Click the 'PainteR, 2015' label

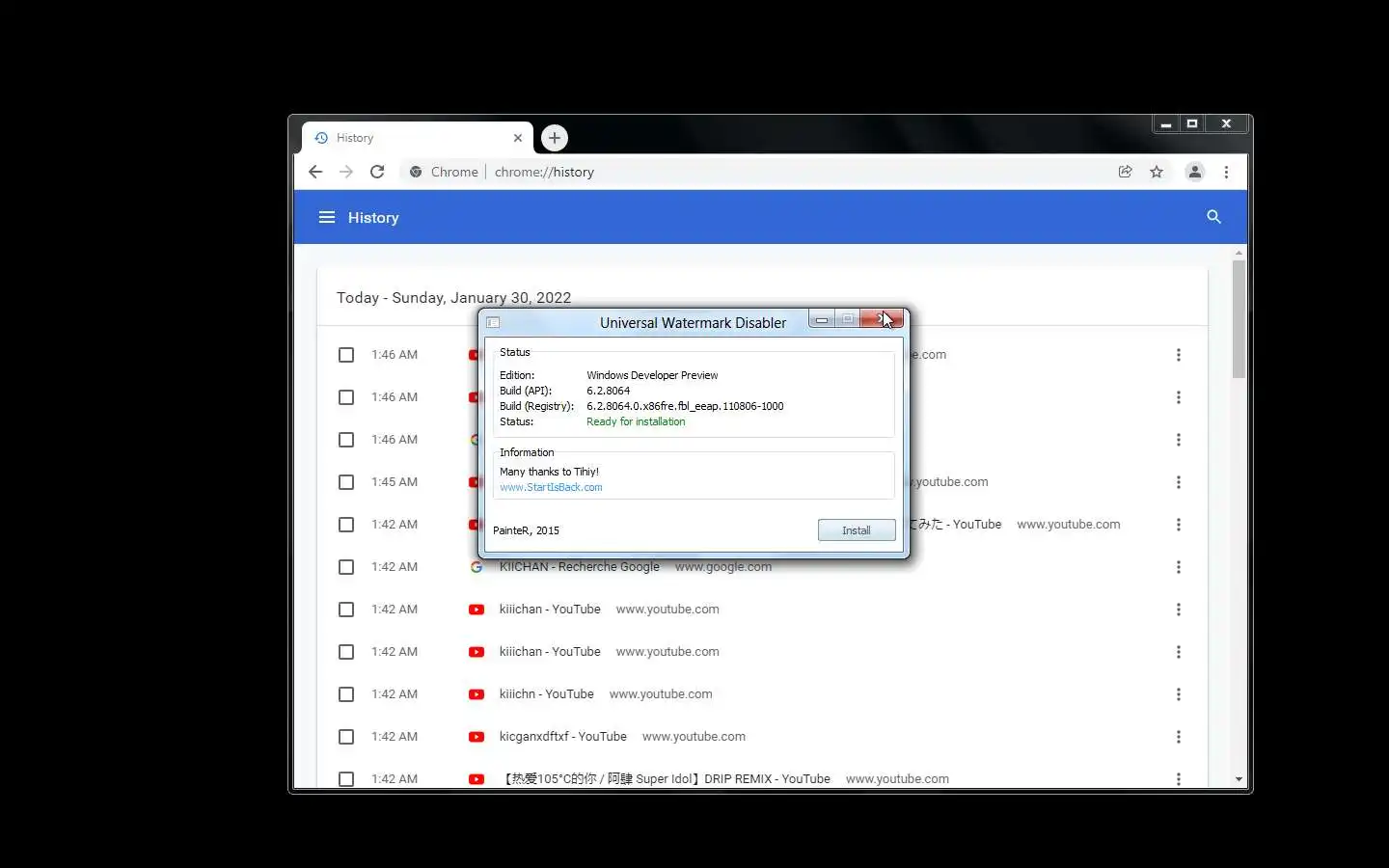tap(526, 530)
